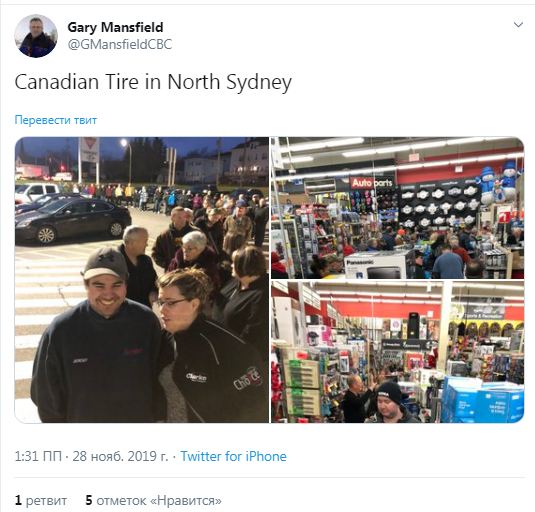This screenshot has height=512, width=535.
Task: Click the Canadian Tire sign in queue photo
Action: point(89,150)
